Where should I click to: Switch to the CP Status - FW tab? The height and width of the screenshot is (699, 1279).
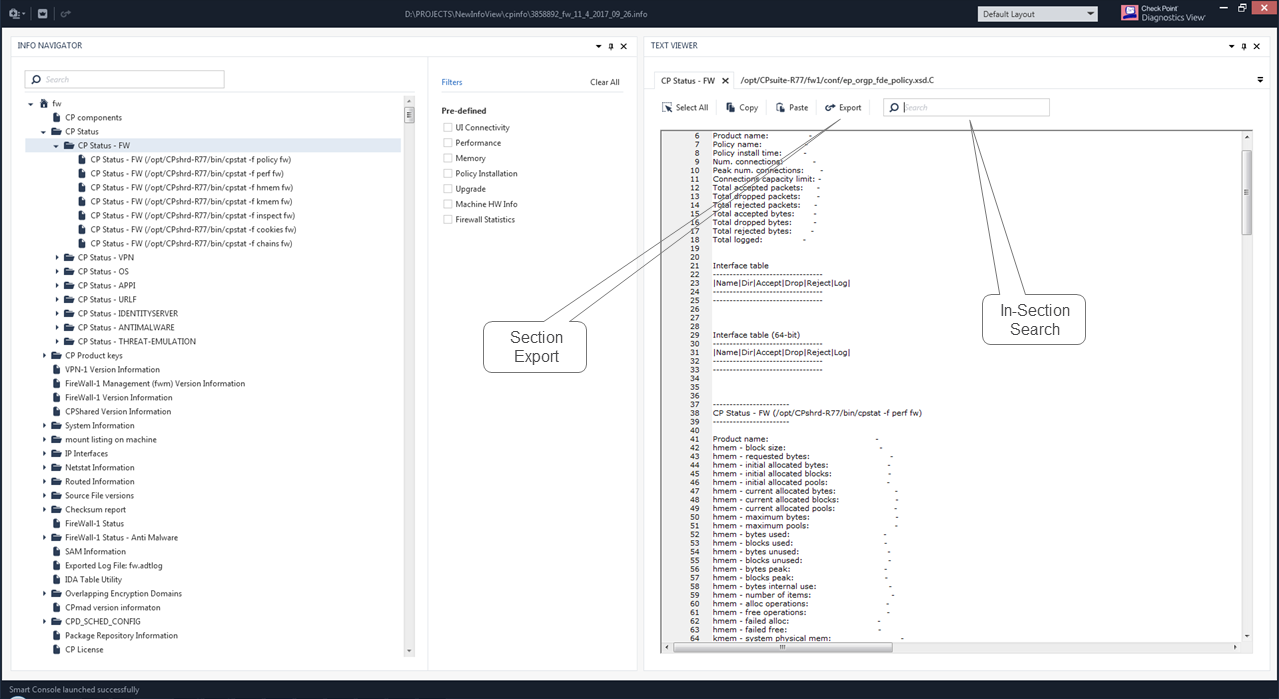point(687,81)
